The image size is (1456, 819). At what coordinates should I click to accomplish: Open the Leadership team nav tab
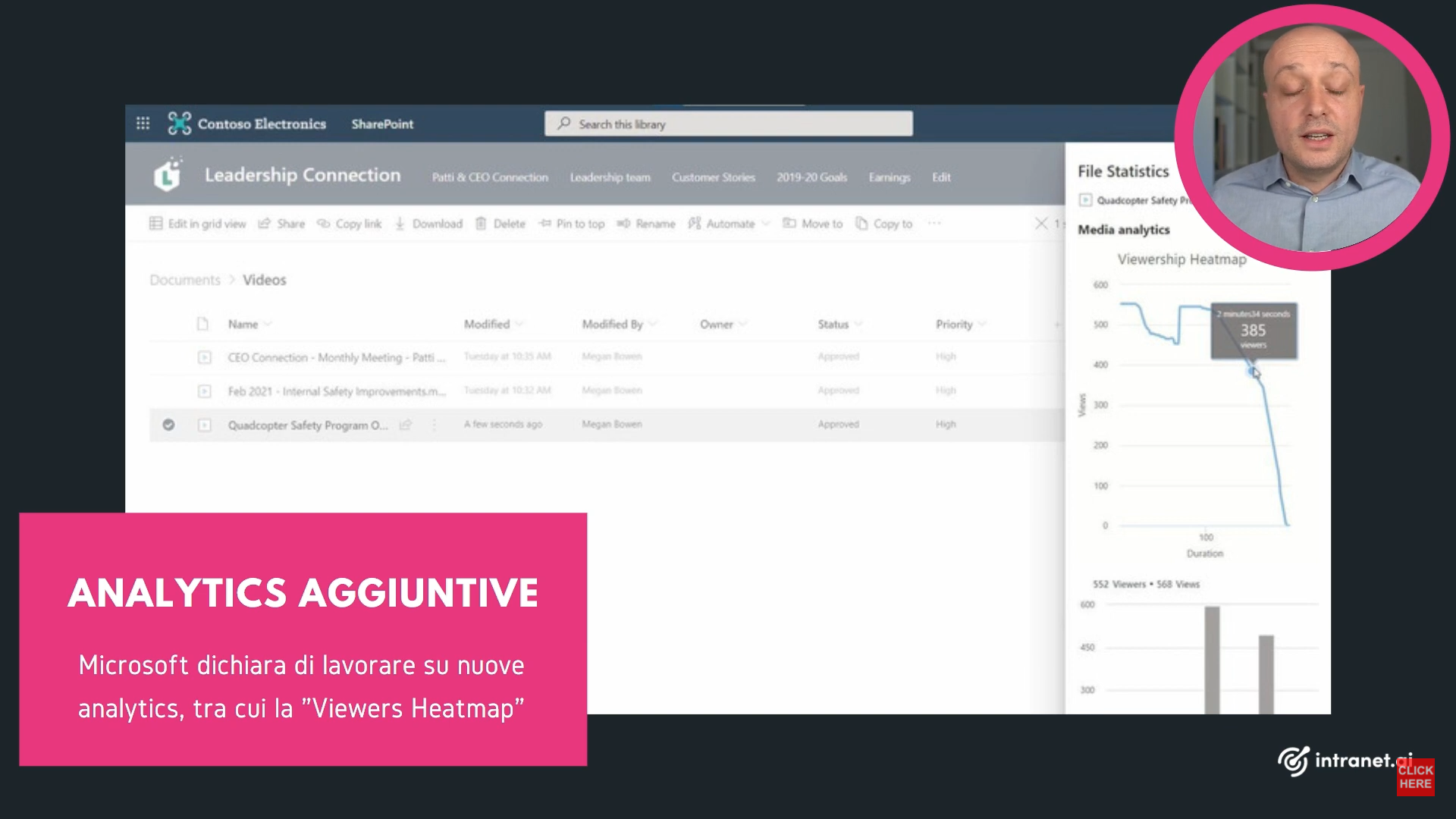610,177
